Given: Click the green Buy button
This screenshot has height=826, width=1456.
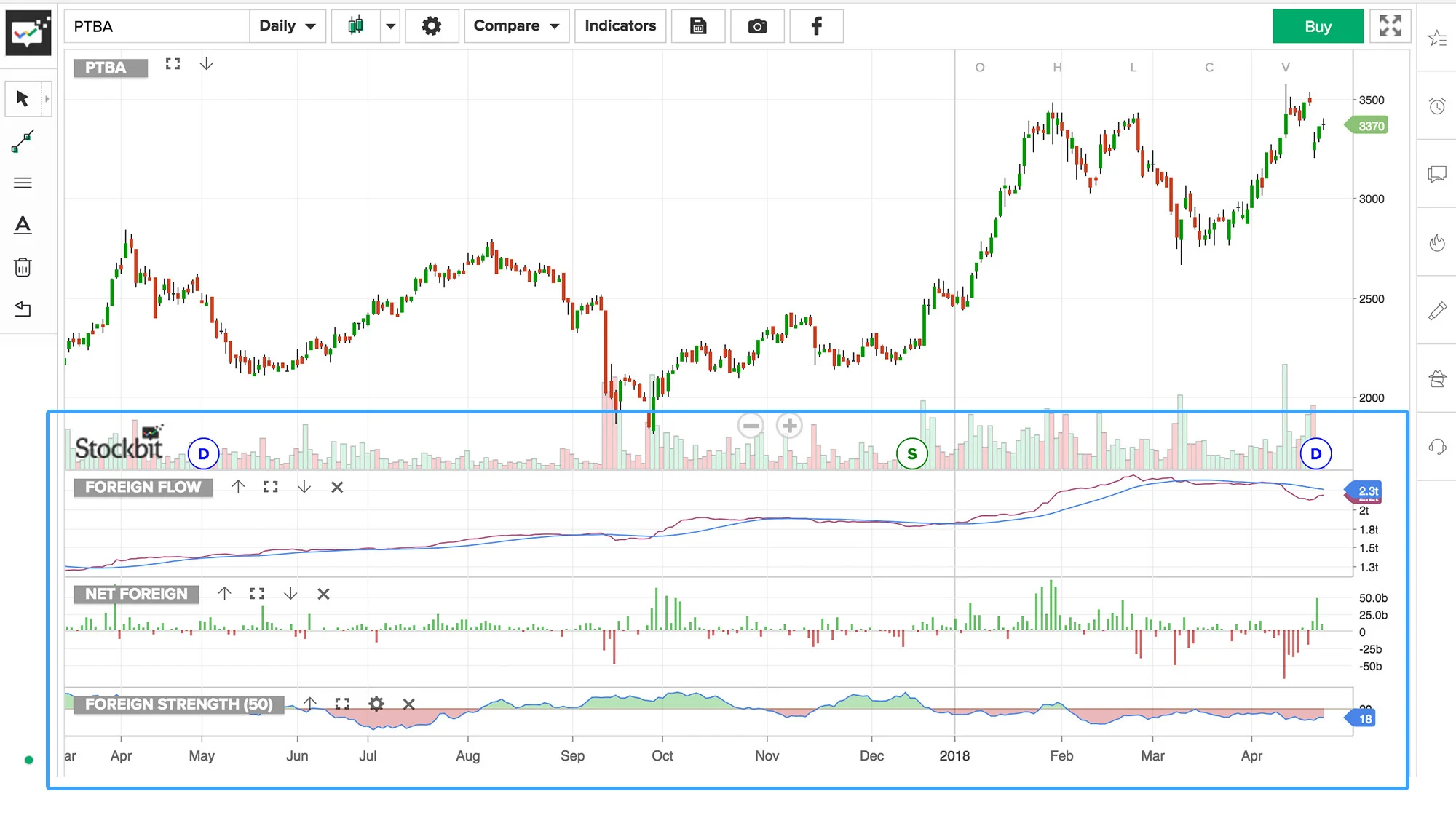Looking at the screenshot, I should [1318, 26].
